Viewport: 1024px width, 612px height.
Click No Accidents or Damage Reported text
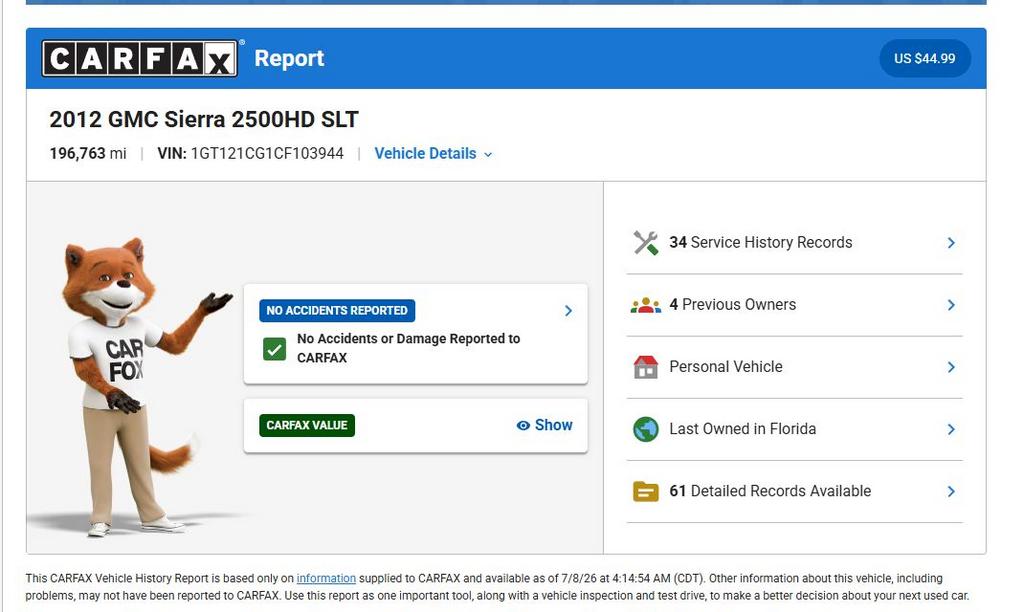(x=408, y=348)
